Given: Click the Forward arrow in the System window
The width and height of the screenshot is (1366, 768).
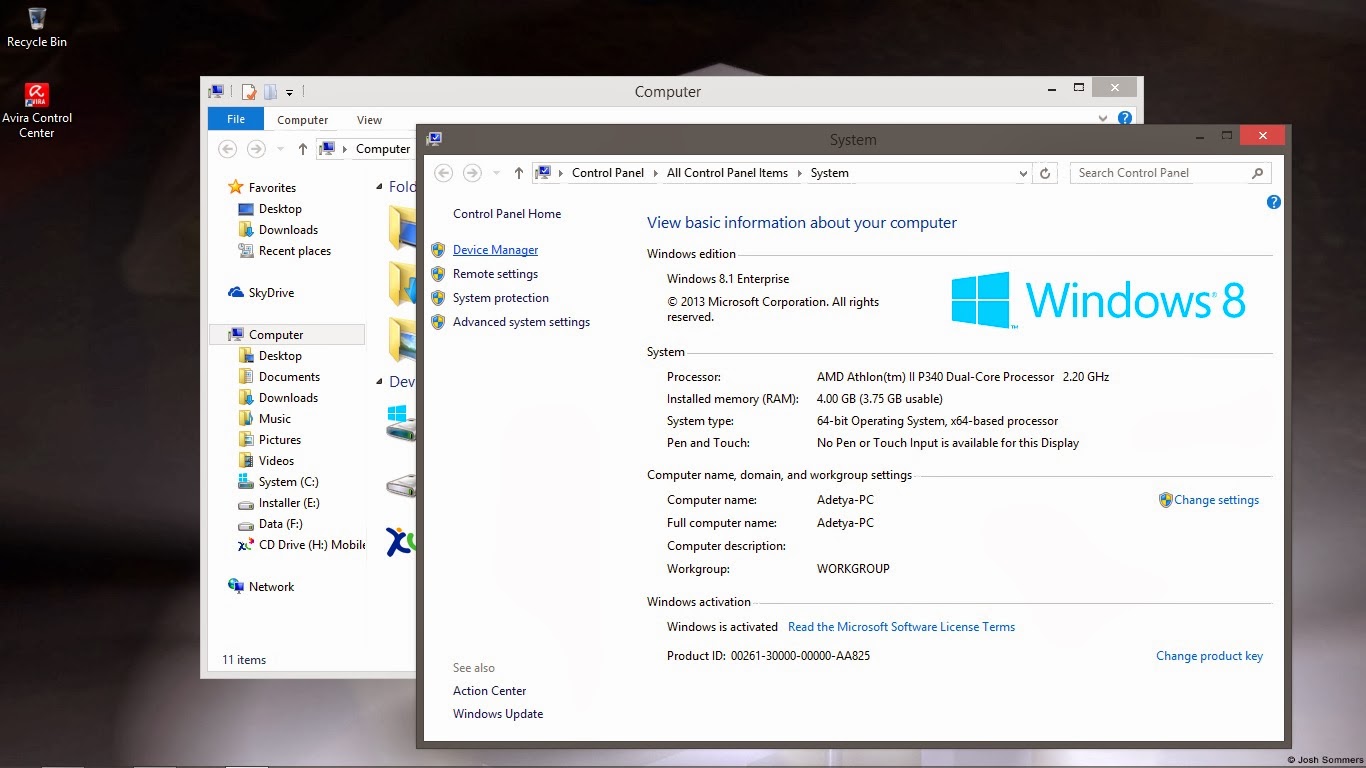Looking at the screenshot, I should point(472,173).
